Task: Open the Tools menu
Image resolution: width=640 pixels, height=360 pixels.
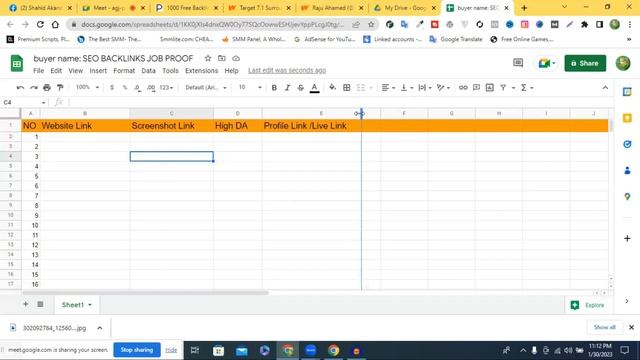Action: (x=170, y=71)
